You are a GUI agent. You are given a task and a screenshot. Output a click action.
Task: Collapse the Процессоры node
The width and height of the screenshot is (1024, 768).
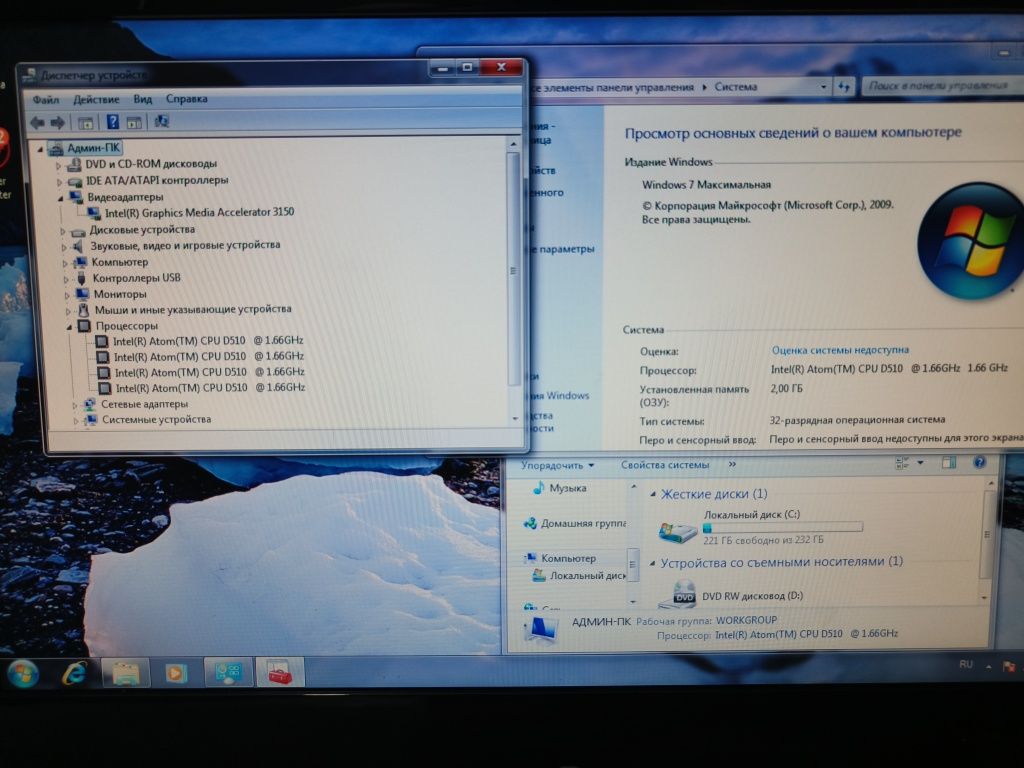point(69,327)
